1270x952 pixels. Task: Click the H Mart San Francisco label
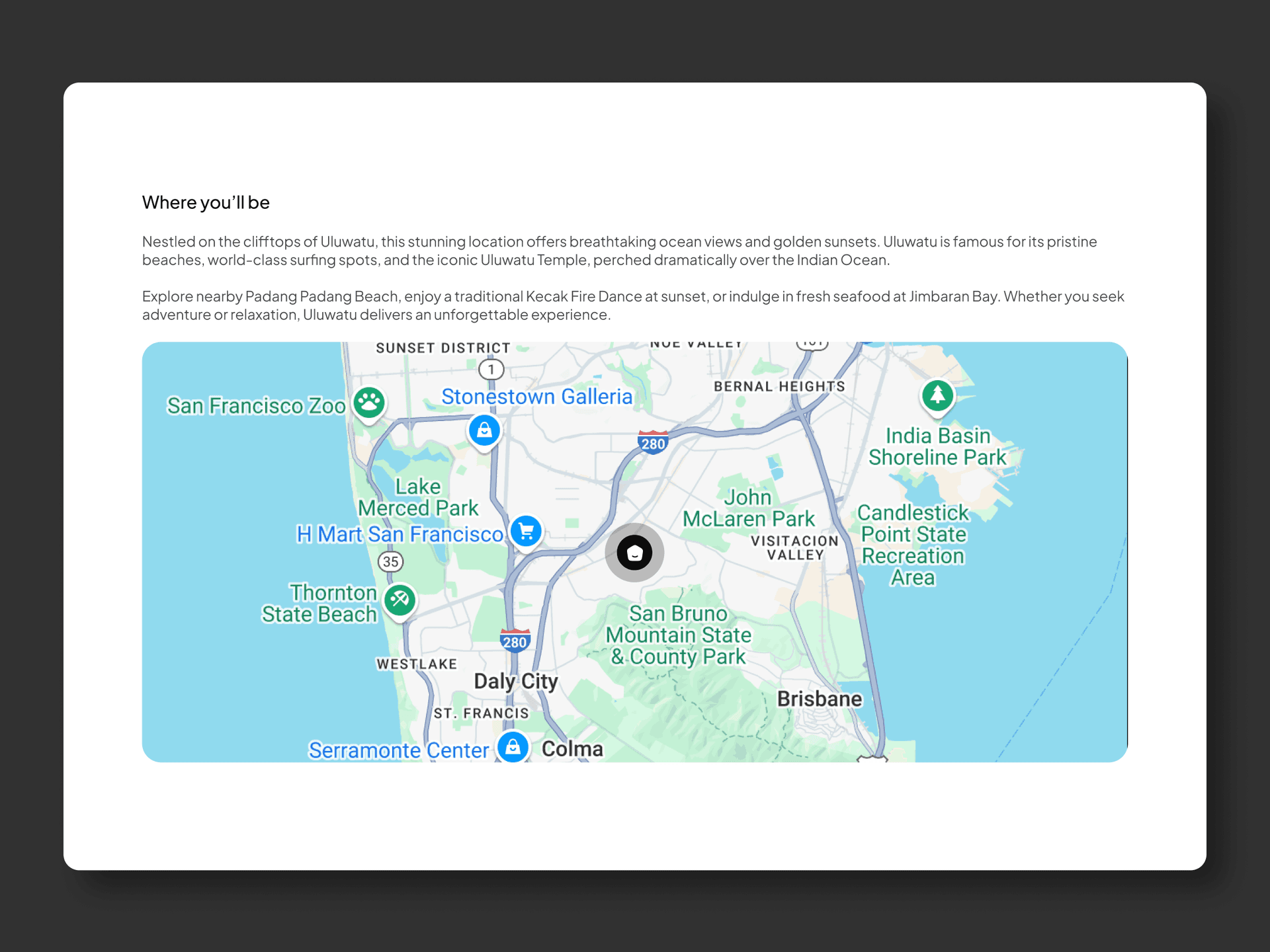point(400,534)
